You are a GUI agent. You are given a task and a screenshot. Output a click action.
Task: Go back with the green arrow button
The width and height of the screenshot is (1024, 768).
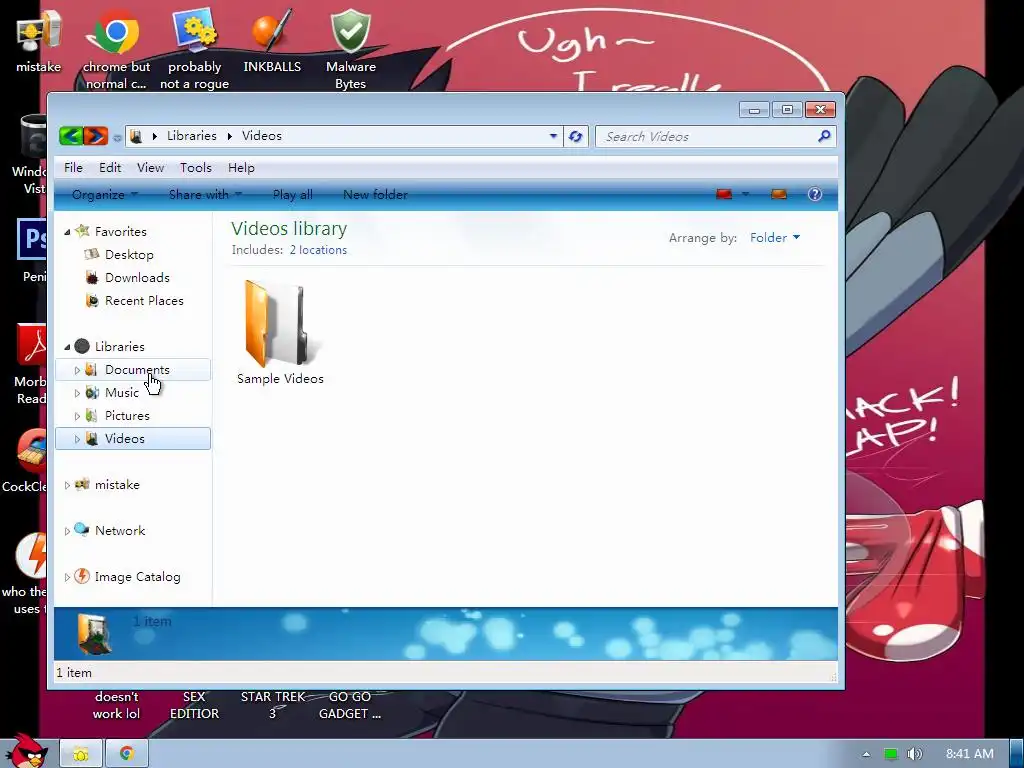pyautogui.click(x=71, y=136)
